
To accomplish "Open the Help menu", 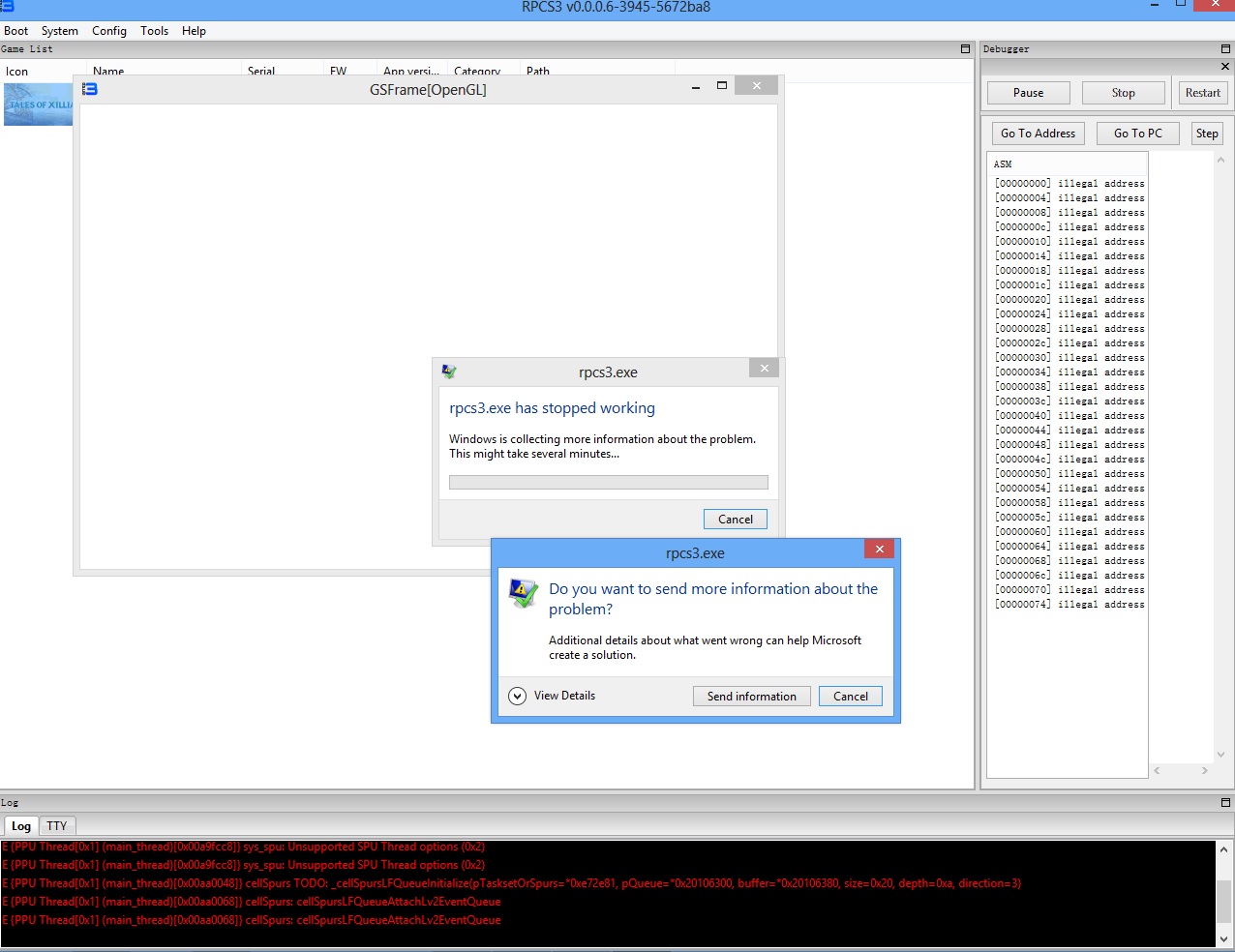I will (195, 31).
